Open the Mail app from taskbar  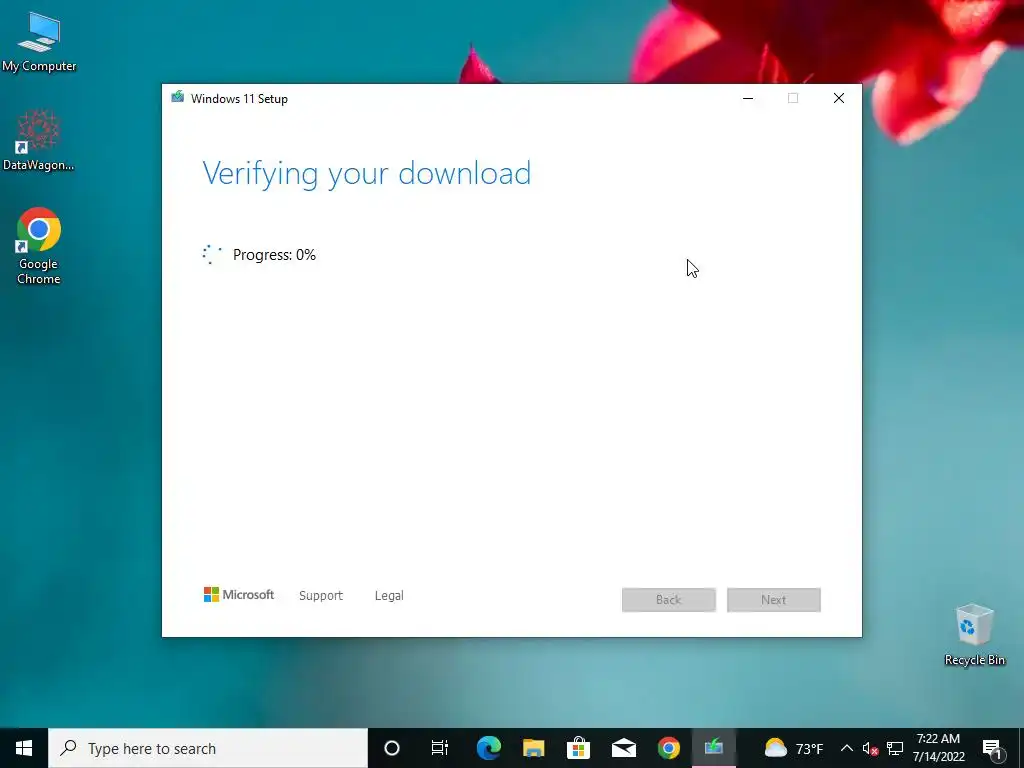[624, 748]
